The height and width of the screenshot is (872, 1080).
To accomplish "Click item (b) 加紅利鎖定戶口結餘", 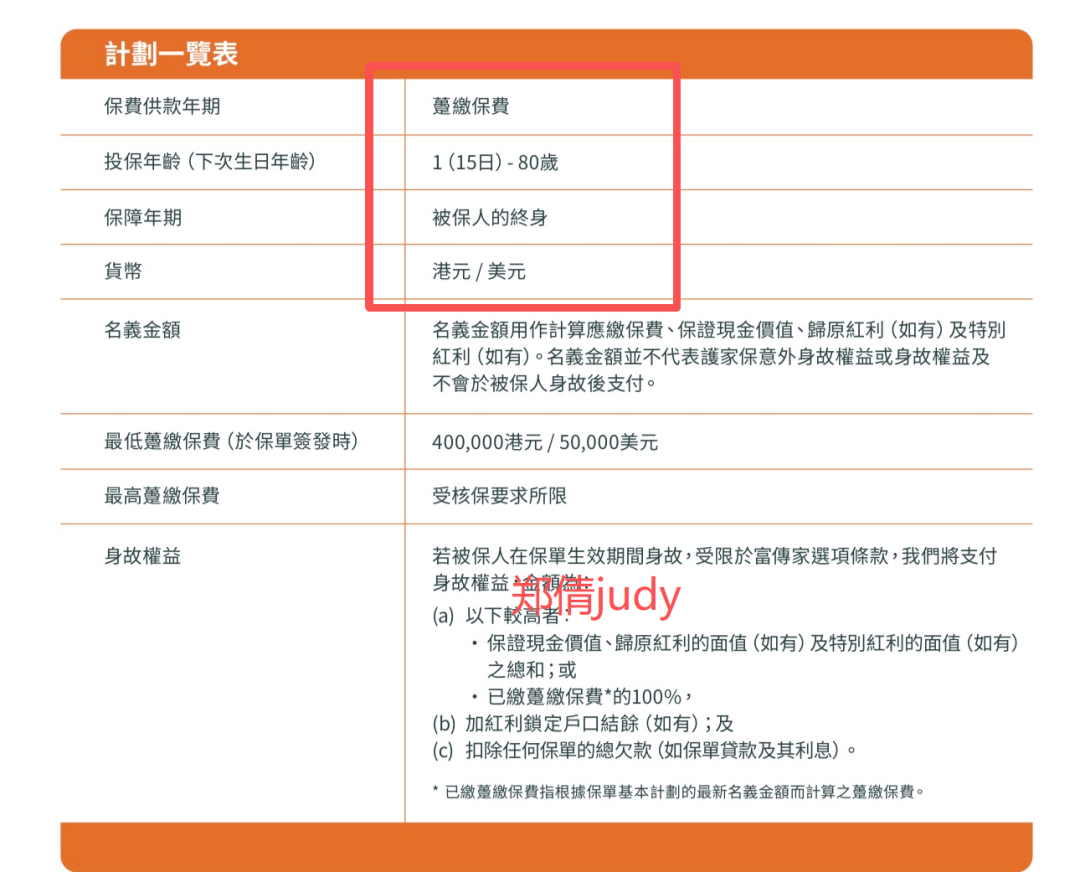I will pos(584,723).
